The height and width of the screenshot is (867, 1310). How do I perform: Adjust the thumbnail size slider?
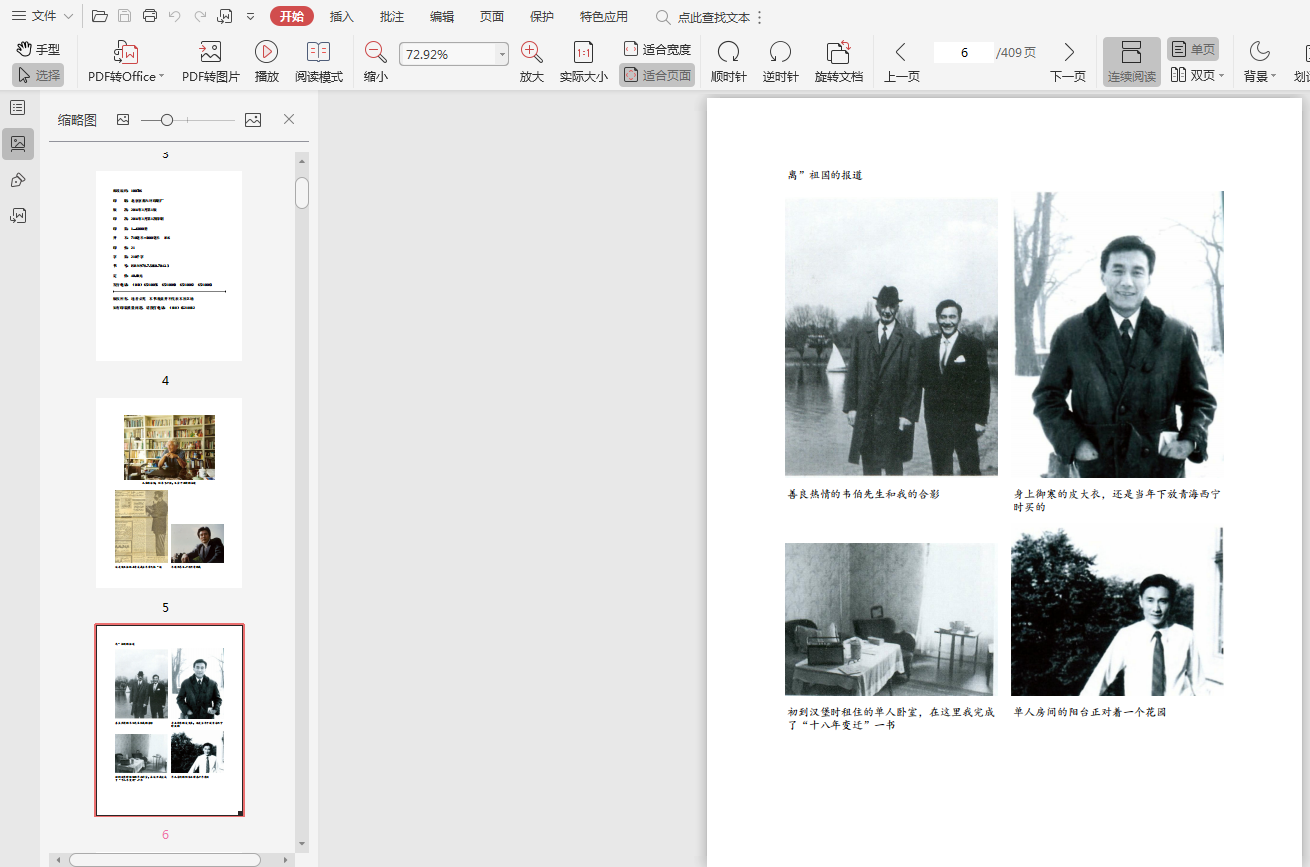167,120
